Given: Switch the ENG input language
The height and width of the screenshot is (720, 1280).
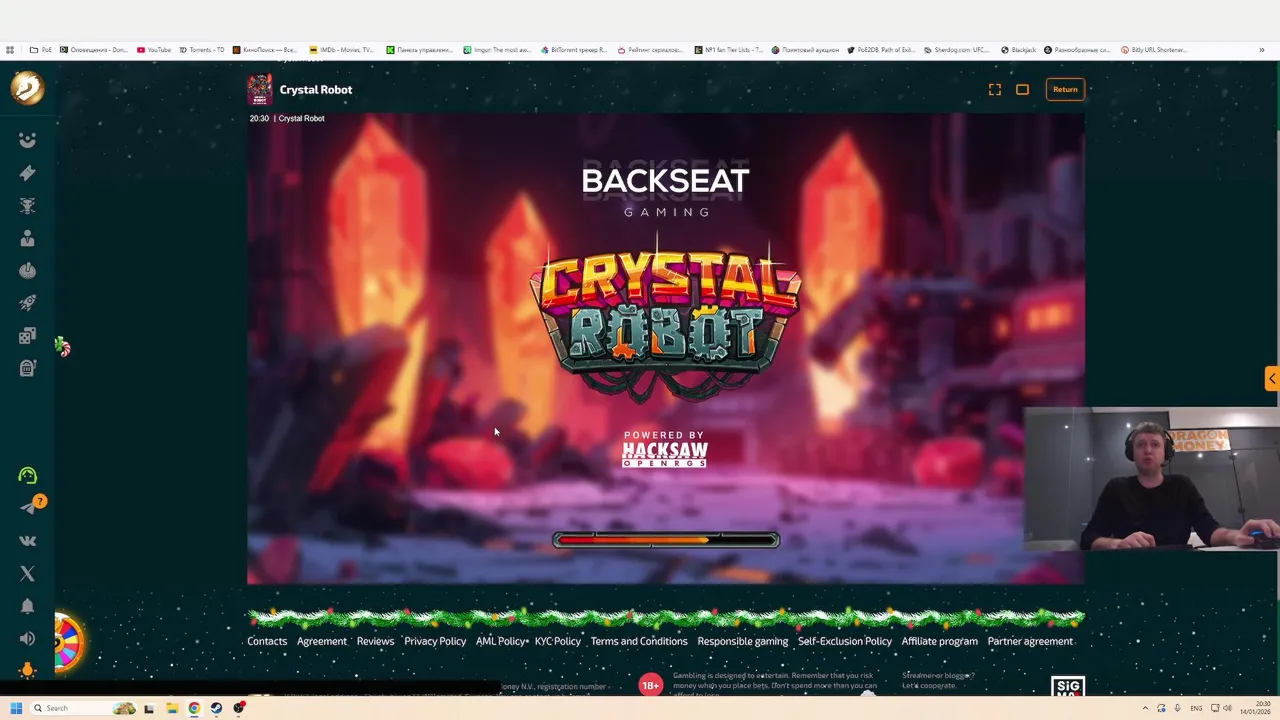Looking at the screenshot, I should (x=1196, y=708).
